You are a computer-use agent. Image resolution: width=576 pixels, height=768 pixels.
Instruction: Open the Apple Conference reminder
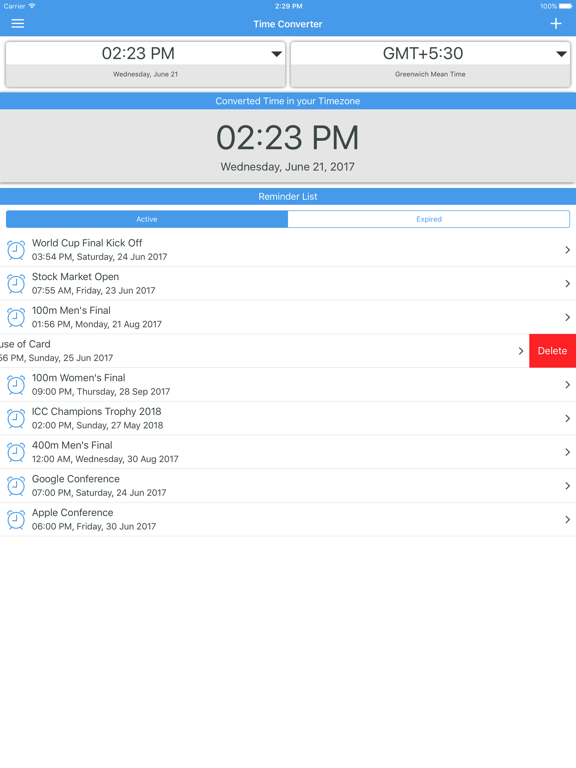pos(288,520)
